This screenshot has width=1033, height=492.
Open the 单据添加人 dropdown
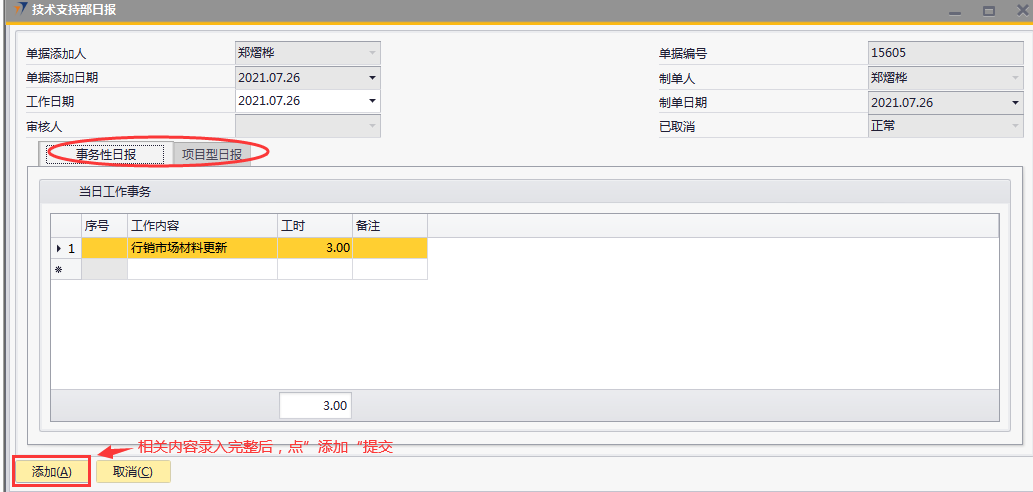[372, 53]
